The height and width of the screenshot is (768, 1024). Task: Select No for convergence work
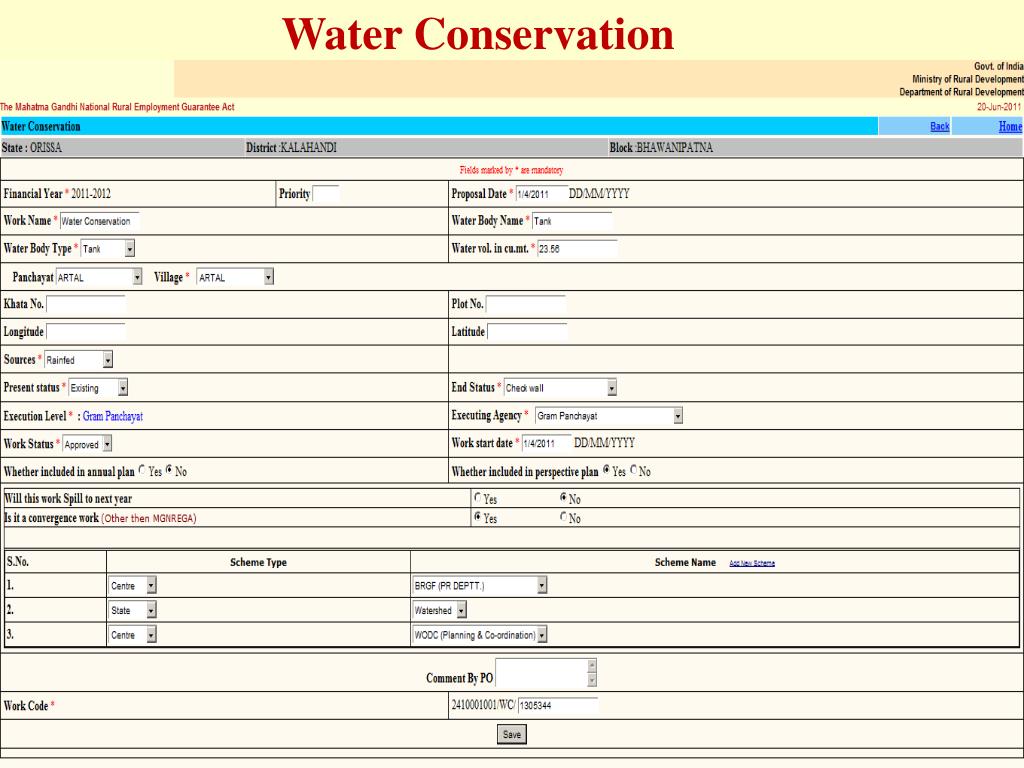tap(563, 517)
